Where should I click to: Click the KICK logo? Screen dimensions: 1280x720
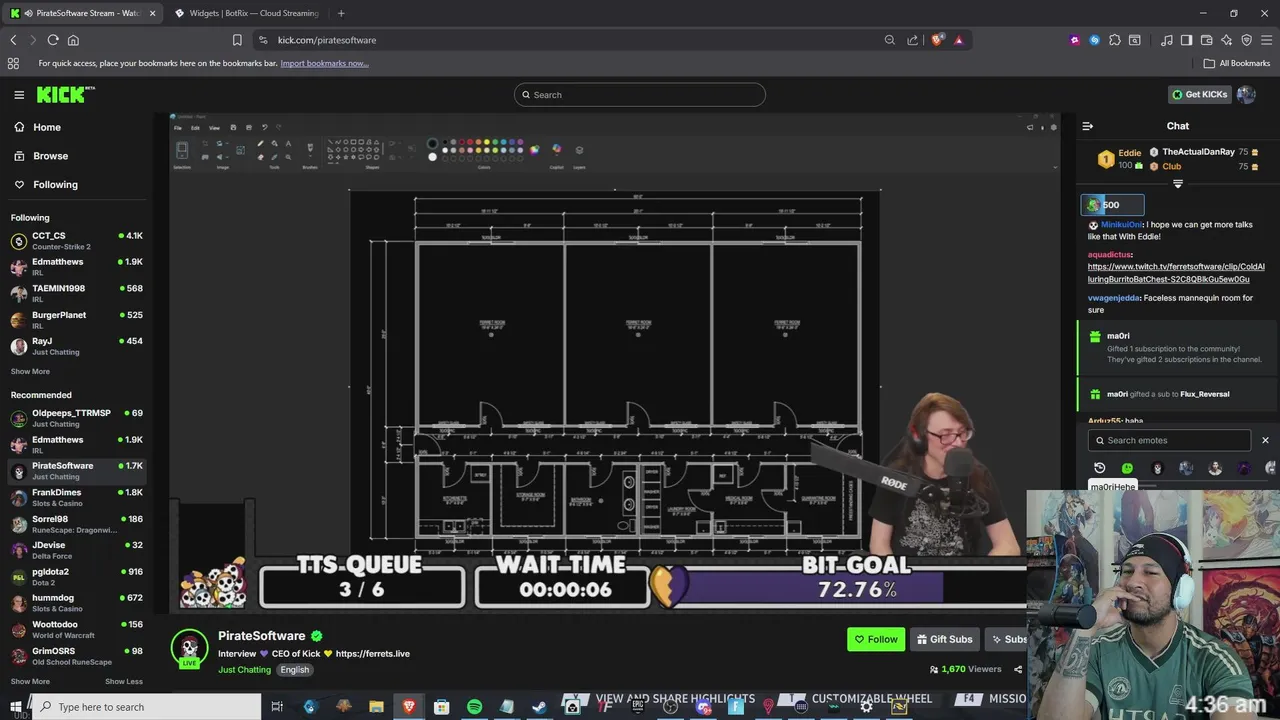tap(66, 94)
